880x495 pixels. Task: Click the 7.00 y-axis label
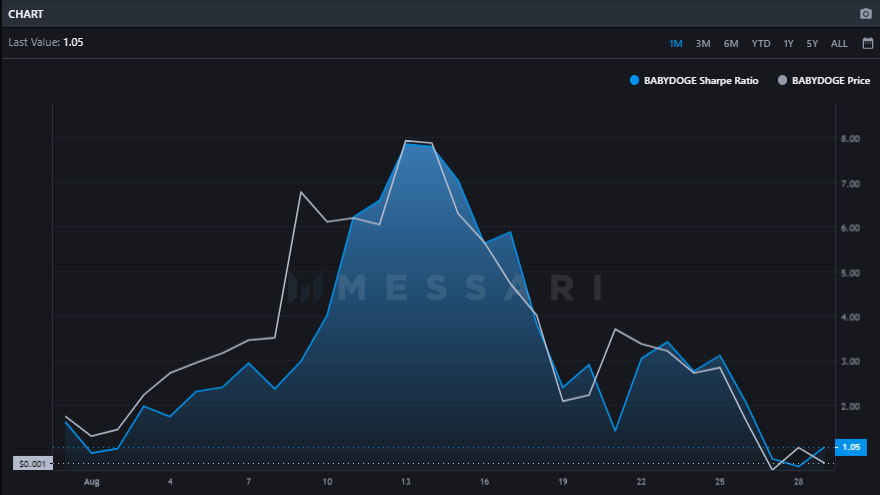pyautogui.click(x=850, y=184)
